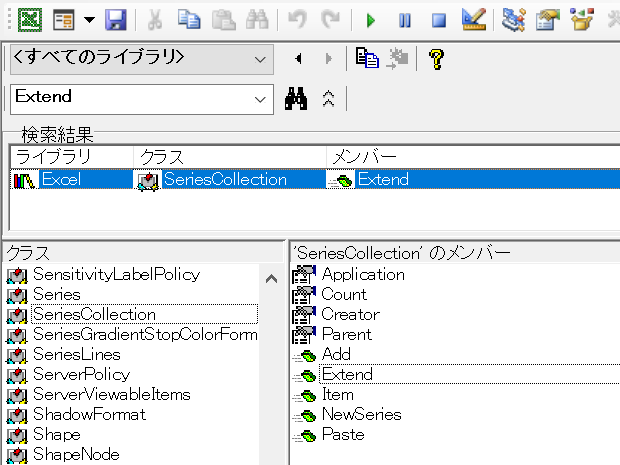620x465 pixels.
Task: Open the Properties Window icon
Action: [x=547, y=19]
